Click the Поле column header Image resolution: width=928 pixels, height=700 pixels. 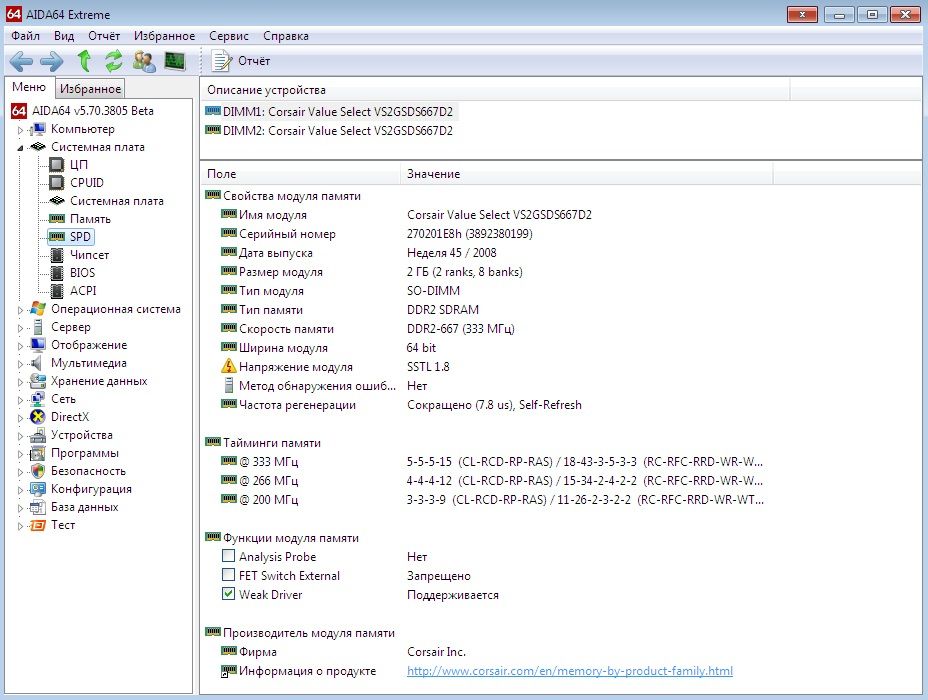coord(300,174)
